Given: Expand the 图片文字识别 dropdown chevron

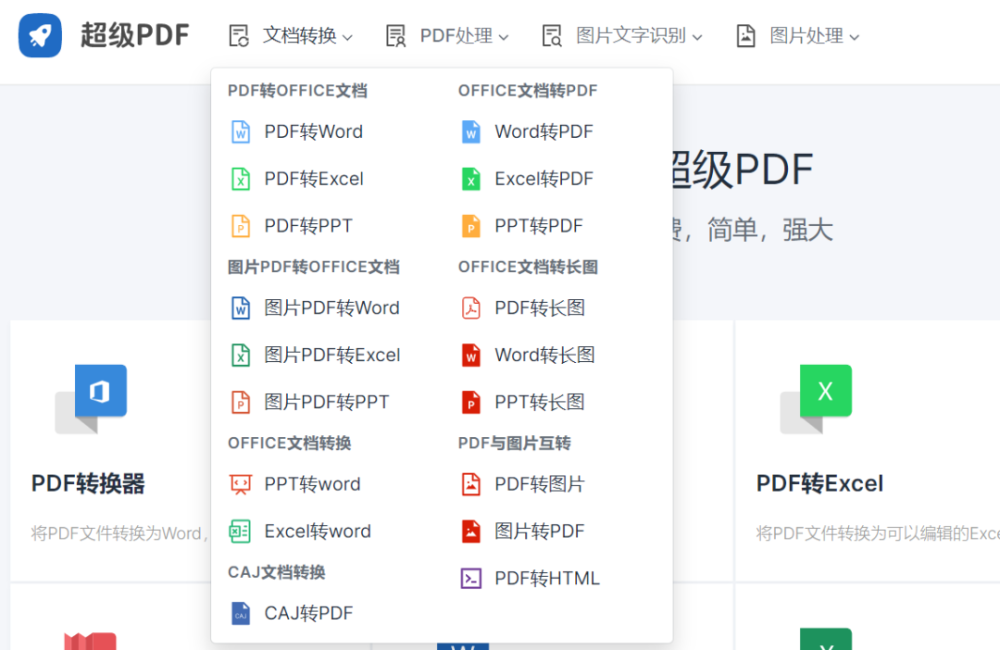Looking at the screenshot, I should pos(697,38).
